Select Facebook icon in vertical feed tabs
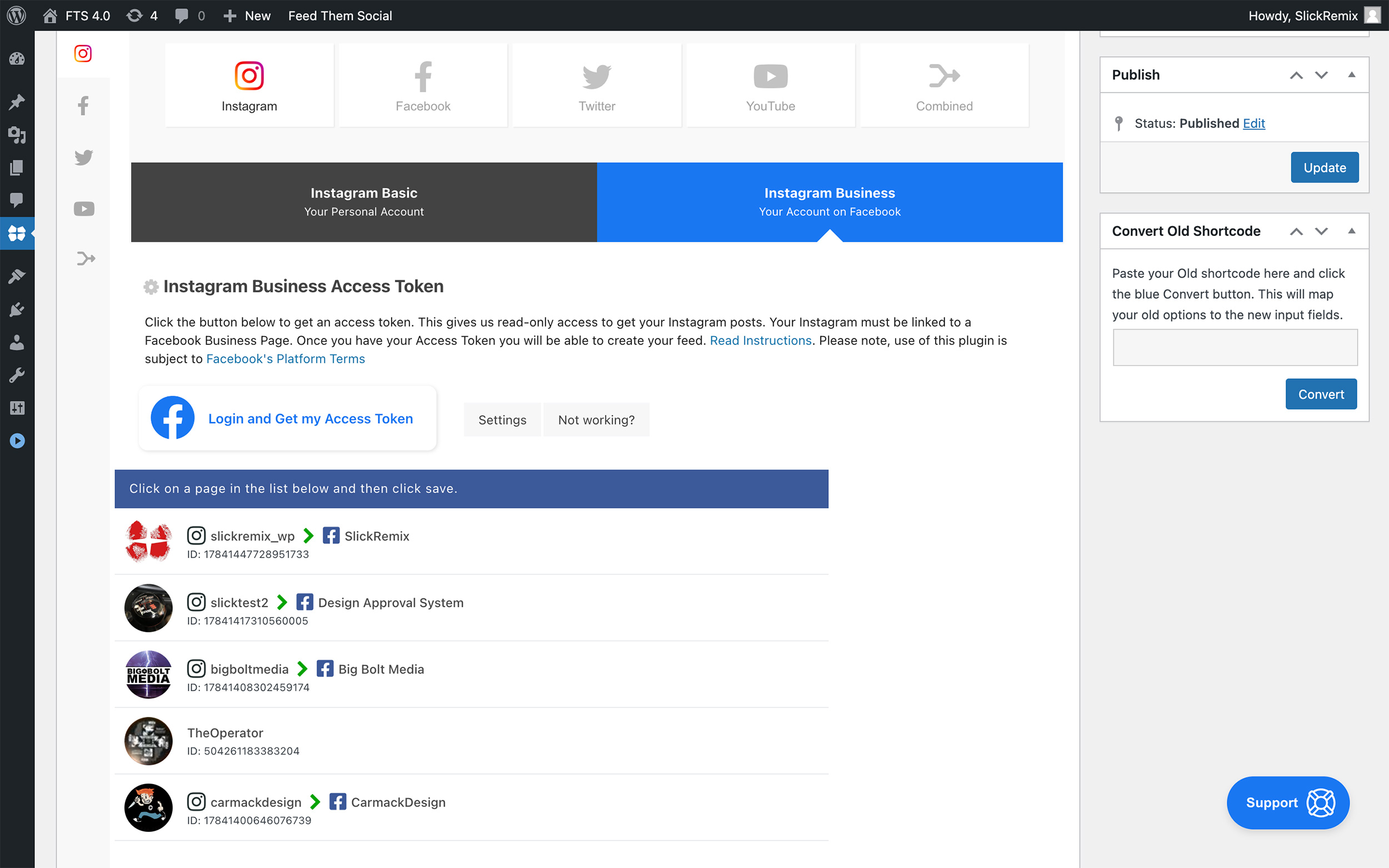The image size is (1389, 868). pos(83,106)
